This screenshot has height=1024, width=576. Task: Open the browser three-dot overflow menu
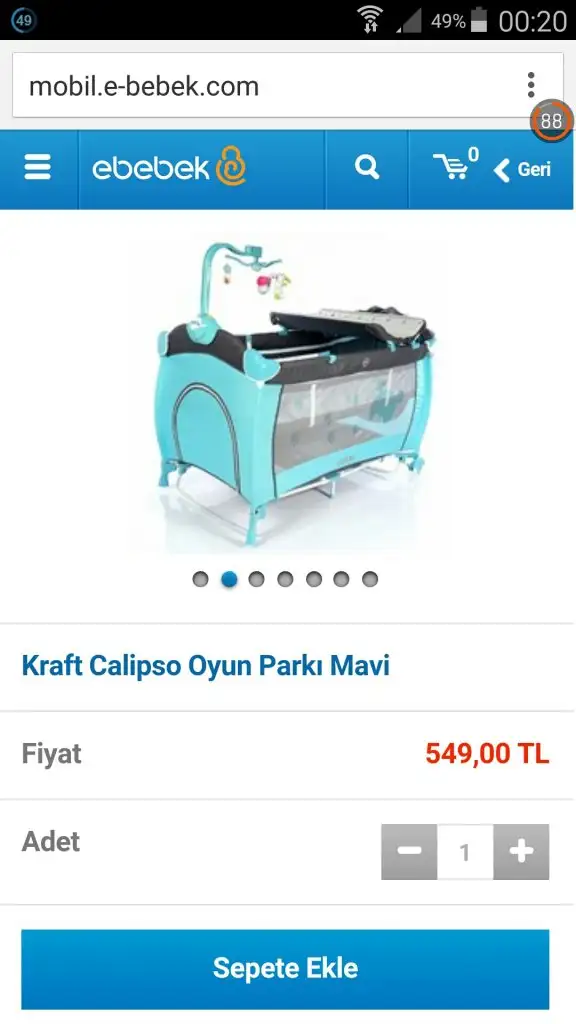531,86
